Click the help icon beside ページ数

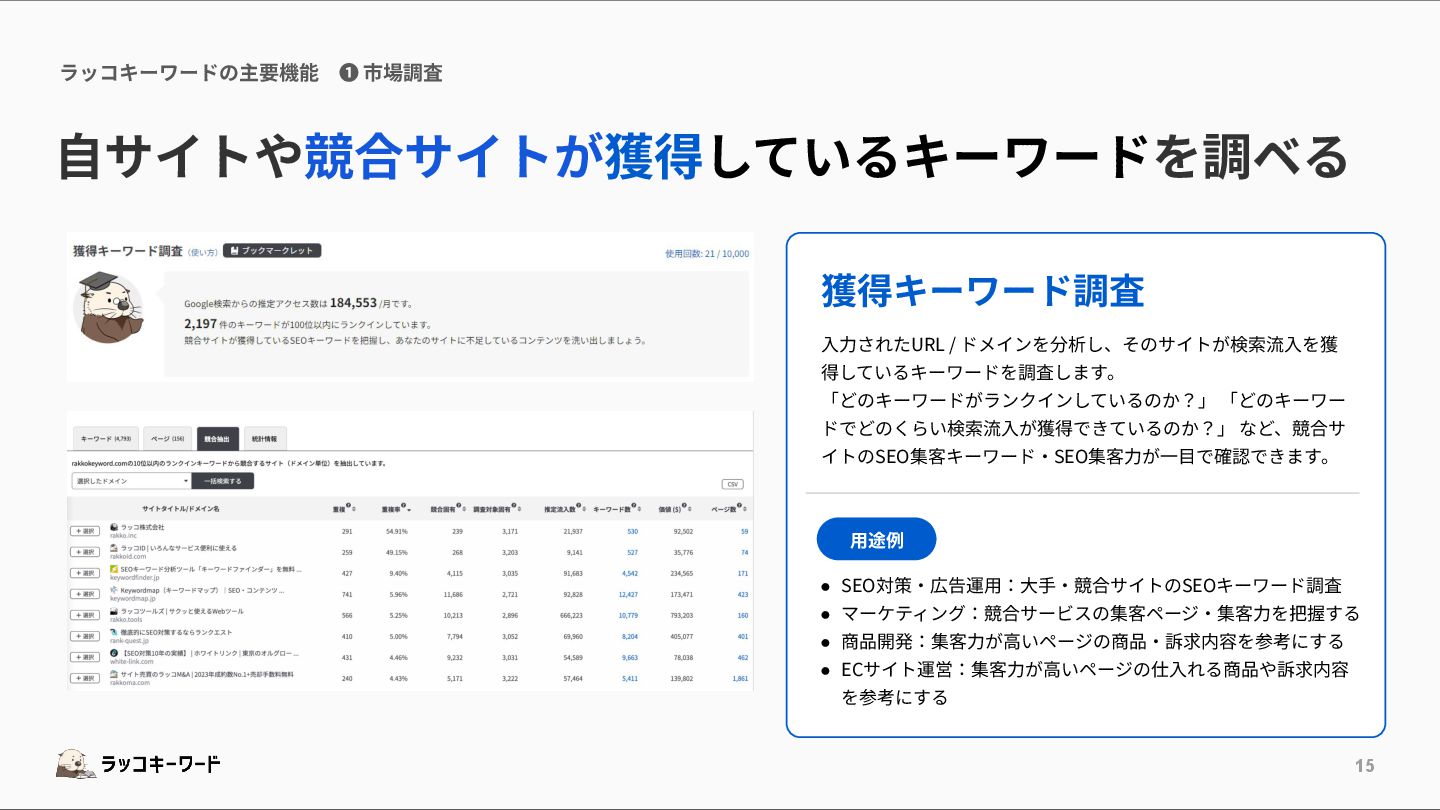(741, 506)
